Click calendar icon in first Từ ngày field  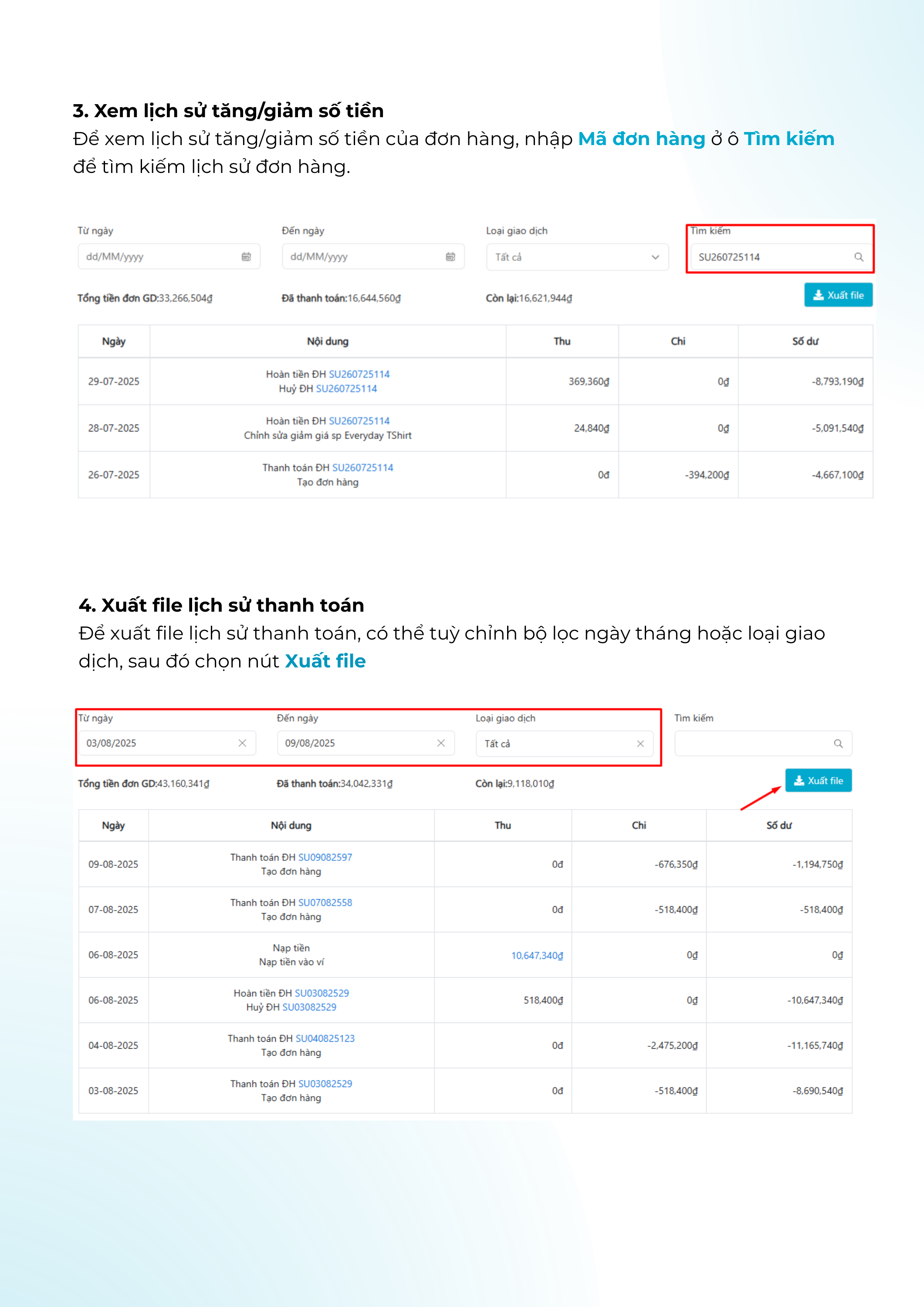[246, 257]
